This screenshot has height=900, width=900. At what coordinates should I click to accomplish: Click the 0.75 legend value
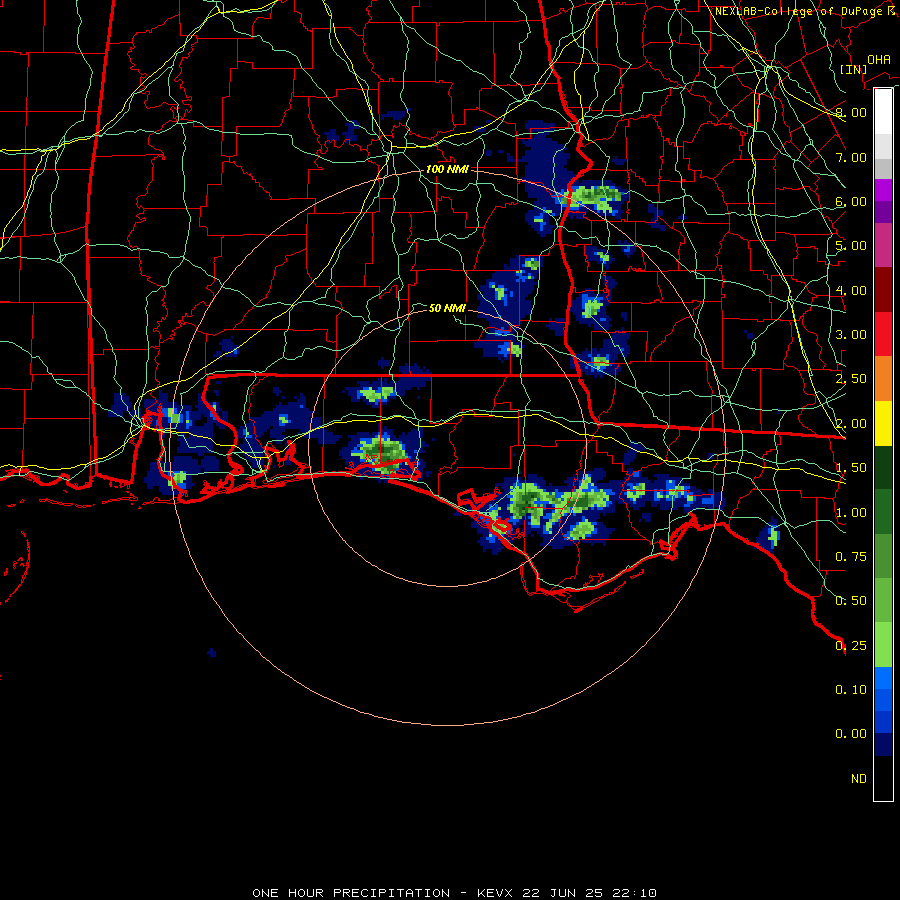tap(851, 557)
